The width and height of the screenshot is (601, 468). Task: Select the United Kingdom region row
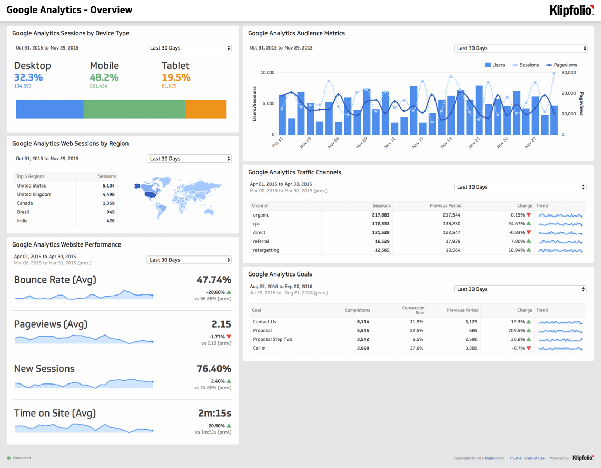click(x=66, y=194)
